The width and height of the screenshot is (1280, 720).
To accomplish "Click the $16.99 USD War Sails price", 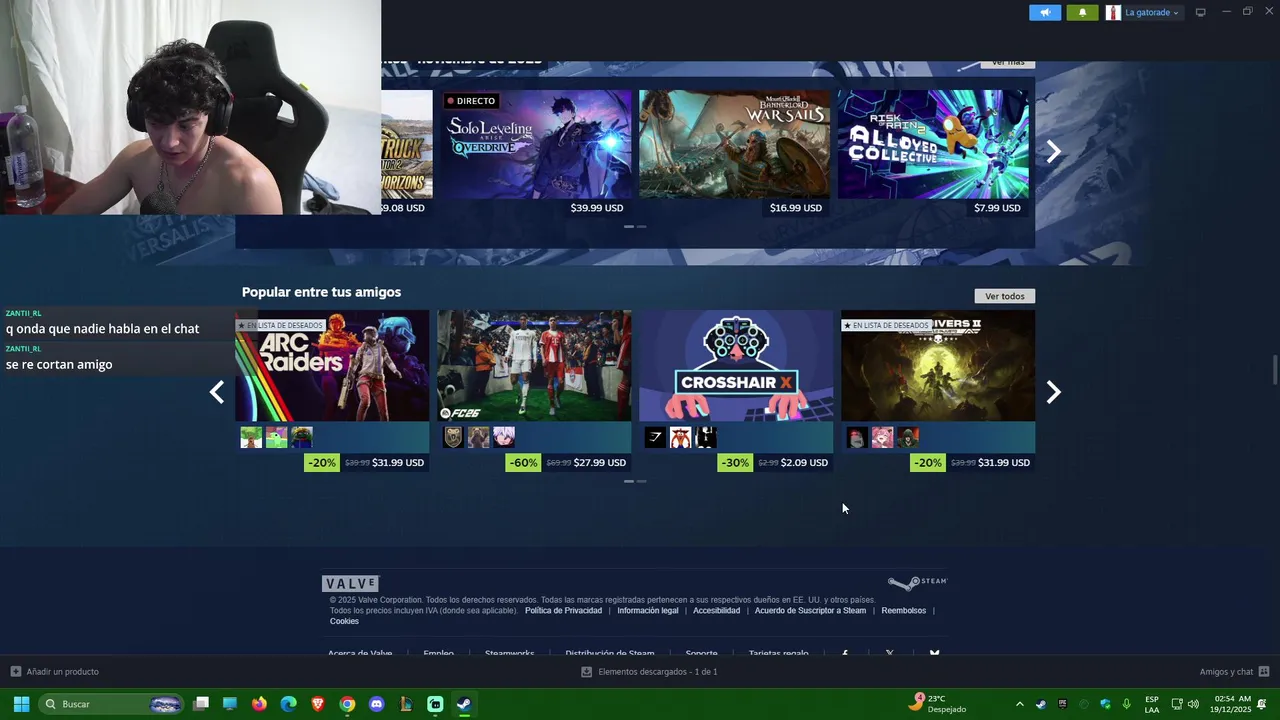I will pyautogui.click(x=796, y=208).
